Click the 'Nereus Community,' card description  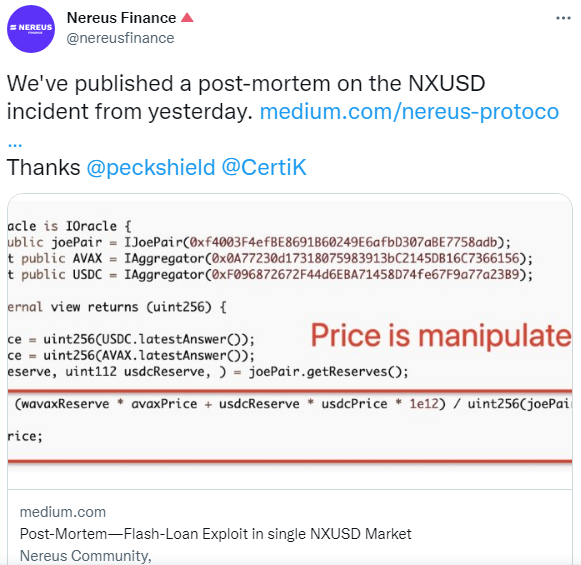coord(86,556)
